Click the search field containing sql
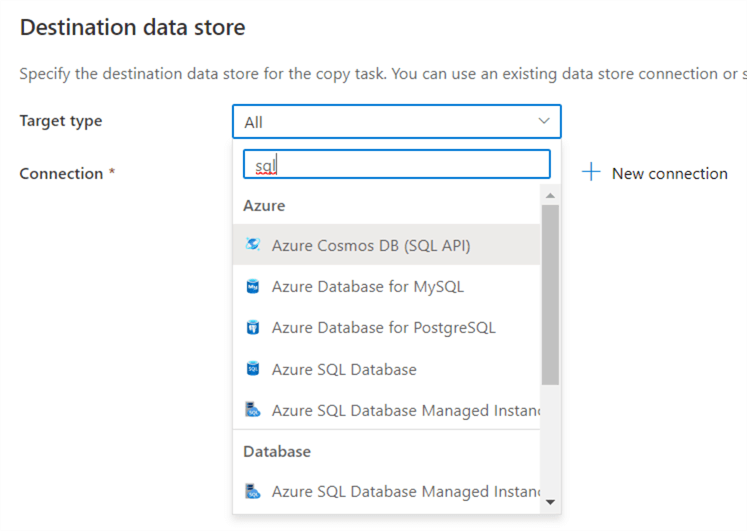Viewport: 747px width, 531px height. tap(396, 165)
